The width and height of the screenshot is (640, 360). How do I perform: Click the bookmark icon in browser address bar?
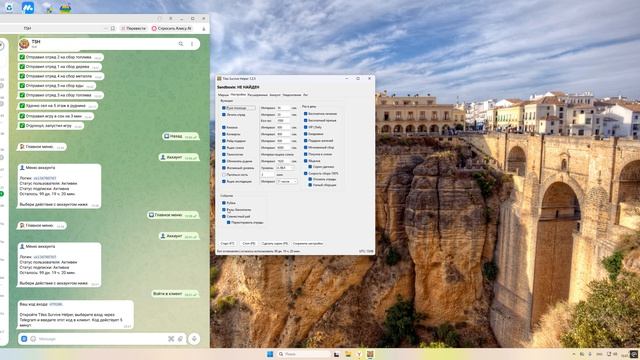pyautogui.click(x=113, y=29)
